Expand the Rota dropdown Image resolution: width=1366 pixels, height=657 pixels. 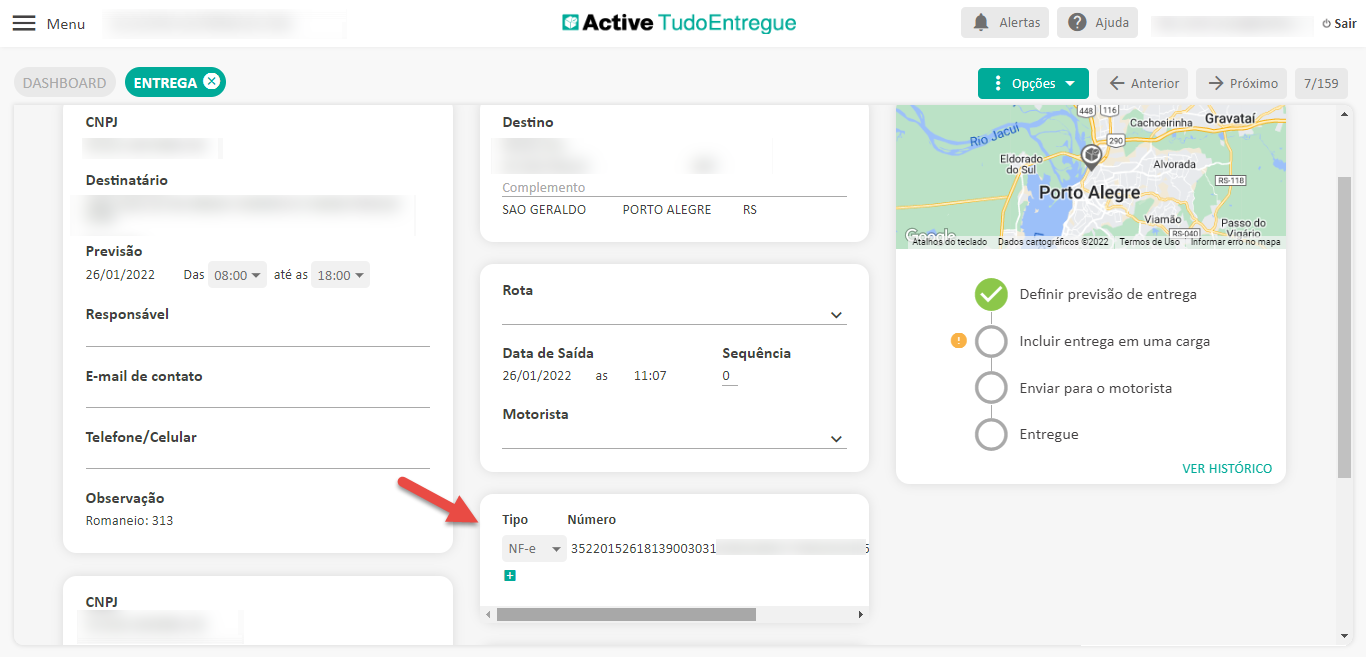pyautogui.click(x=836, y=316)
